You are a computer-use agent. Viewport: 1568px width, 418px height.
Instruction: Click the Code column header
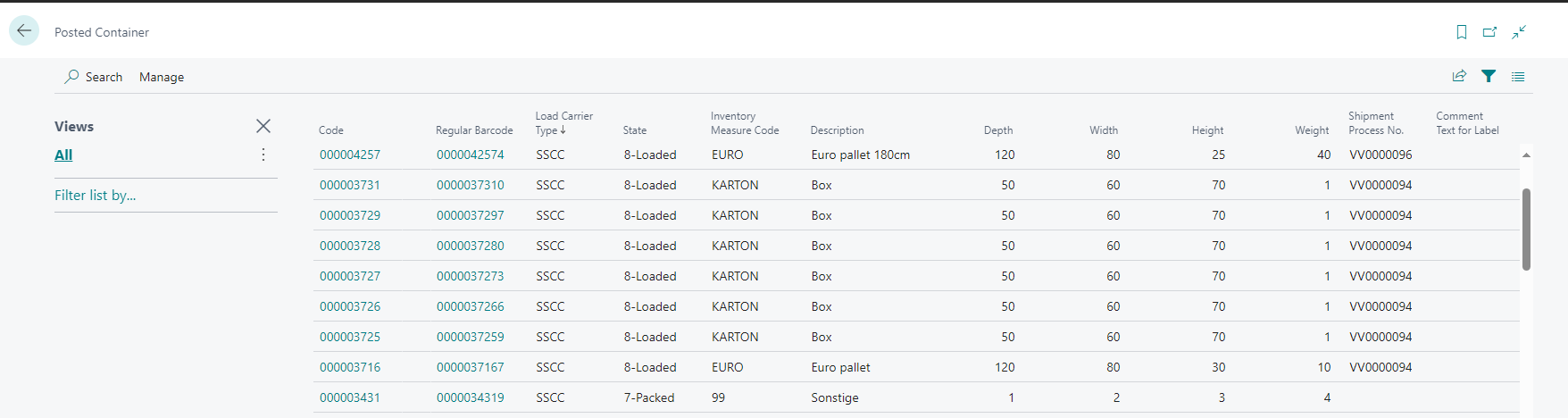coord(331,130)
